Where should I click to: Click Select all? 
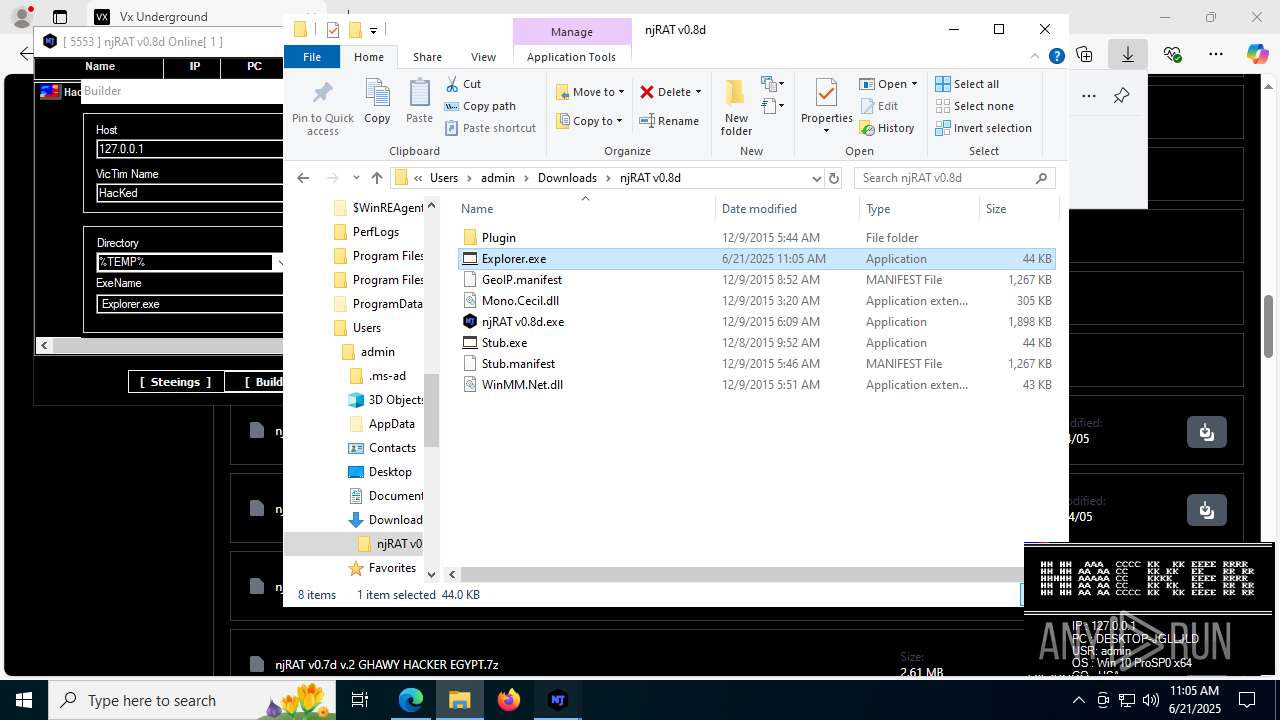point(967,84)
